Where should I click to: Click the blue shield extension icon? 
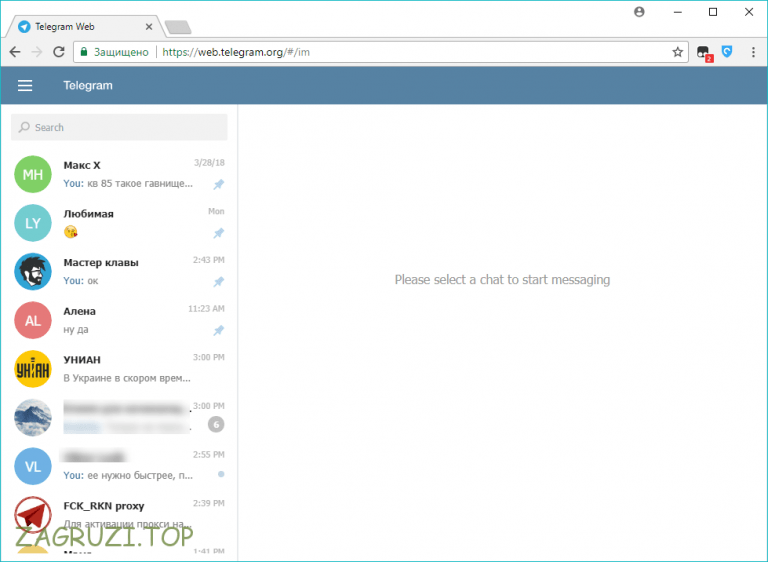(x=727, y=51)
